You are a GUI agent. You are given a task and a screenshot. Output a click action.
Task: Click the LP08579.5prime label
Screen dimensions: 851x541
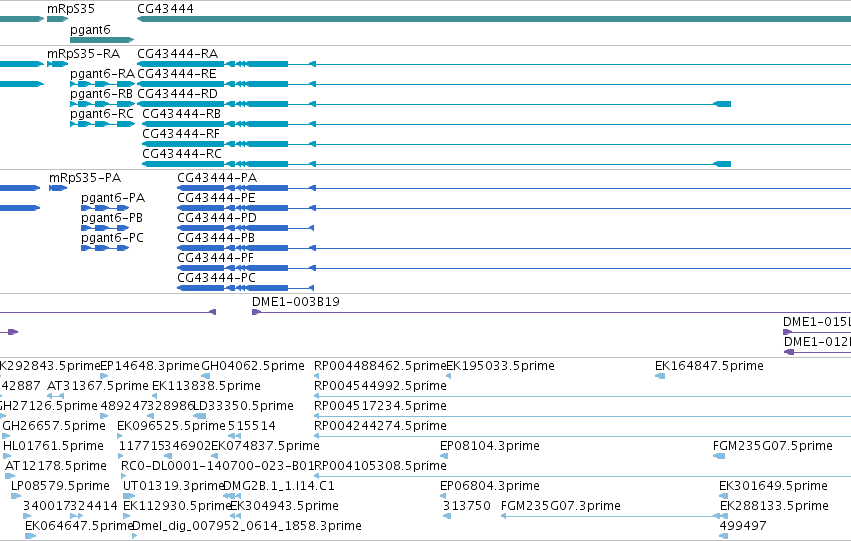60,487
